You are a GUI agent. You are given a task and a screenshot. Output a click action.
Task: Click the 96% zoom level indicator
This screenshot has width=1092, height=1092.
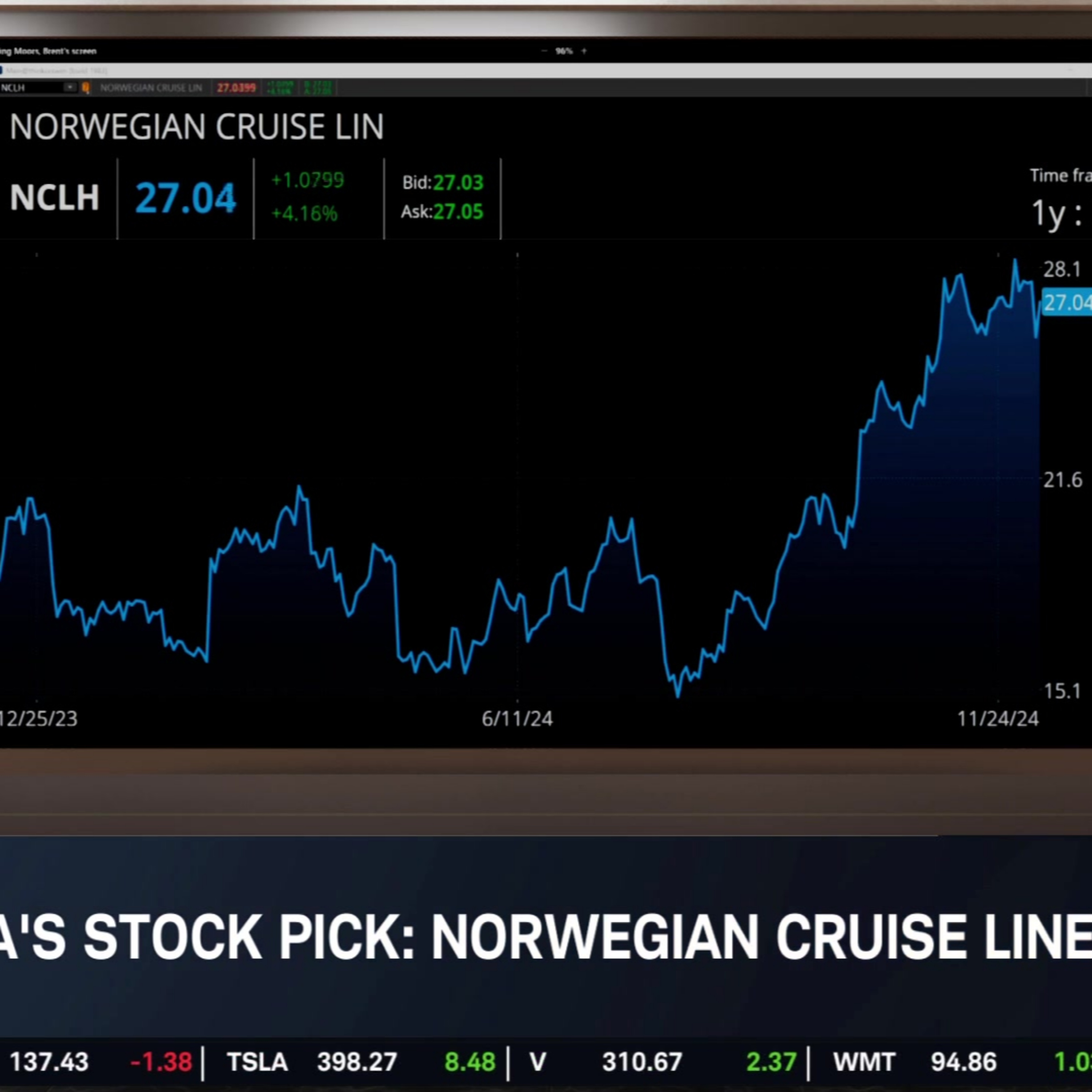pyautogui.click(x=563, y=51)
